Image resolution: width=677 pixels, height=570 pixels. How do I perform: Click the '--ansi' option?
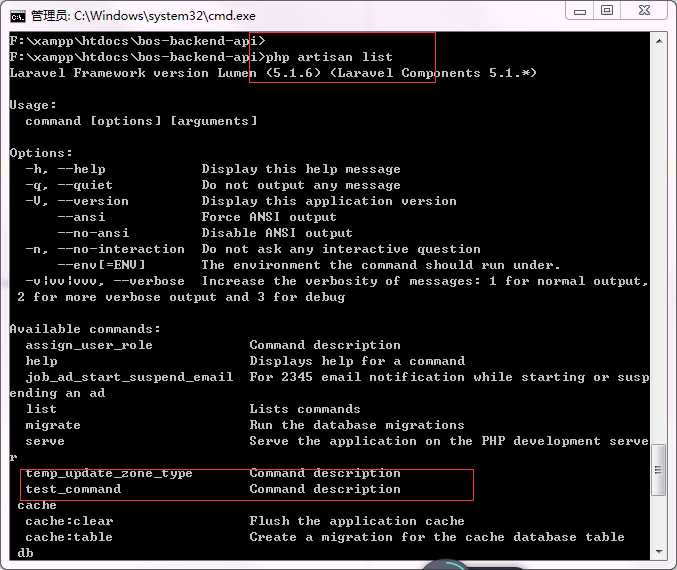pyautogui.click(x=81, y=217)
